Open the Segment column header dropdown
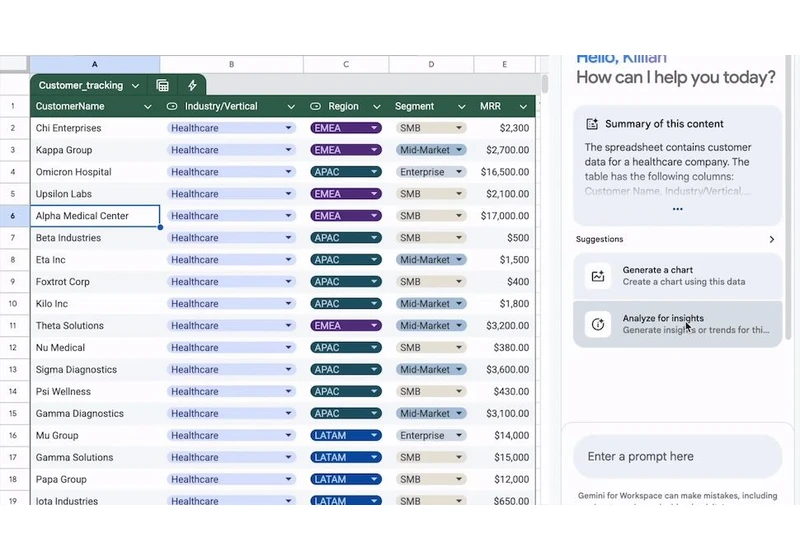 pyautogui.click(x=461, y=107)
